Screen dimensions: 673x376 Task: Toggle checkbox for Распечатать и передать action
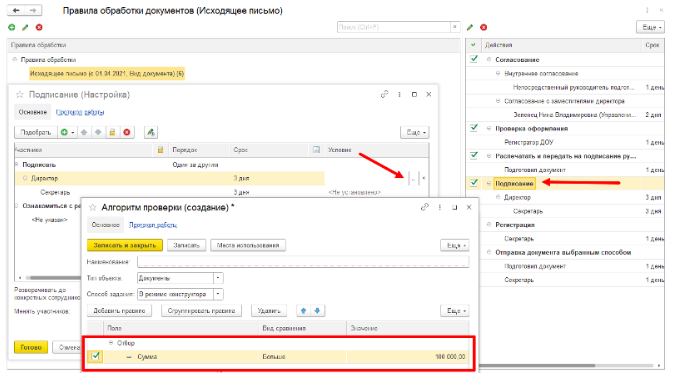[x=474, y=155]
